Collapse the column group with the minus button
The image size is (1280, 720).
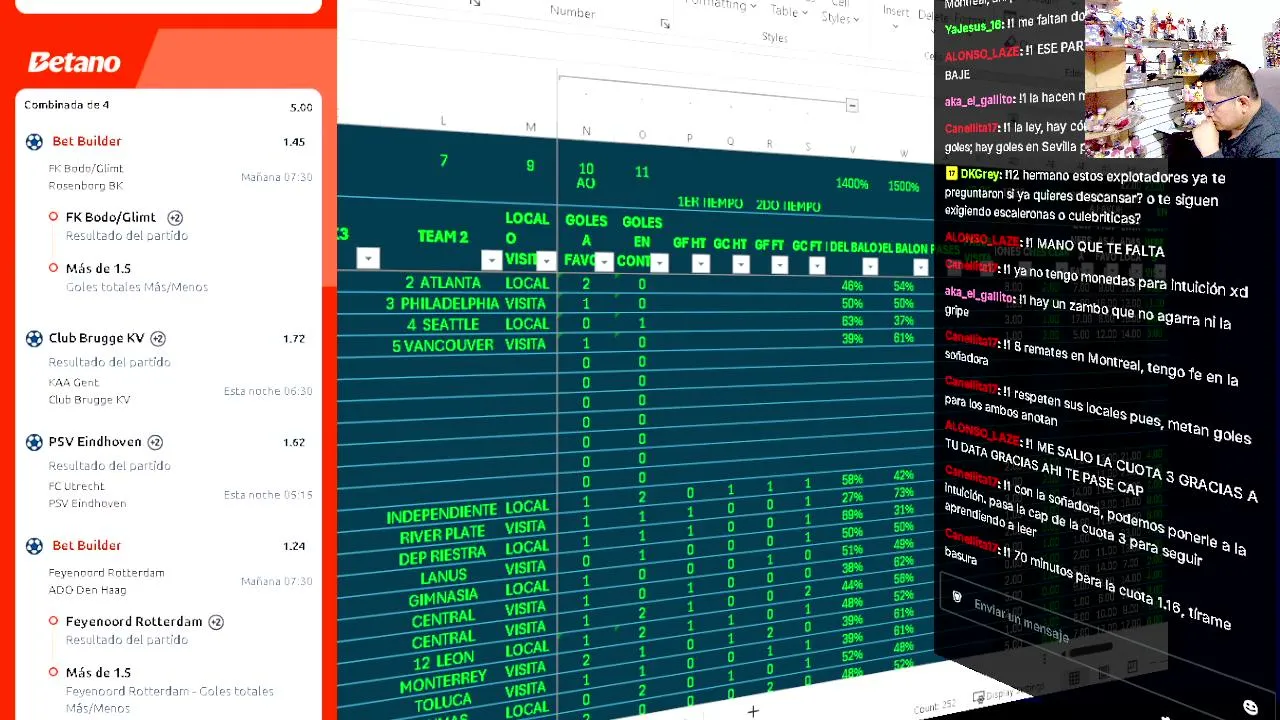[x=852, y=105]
